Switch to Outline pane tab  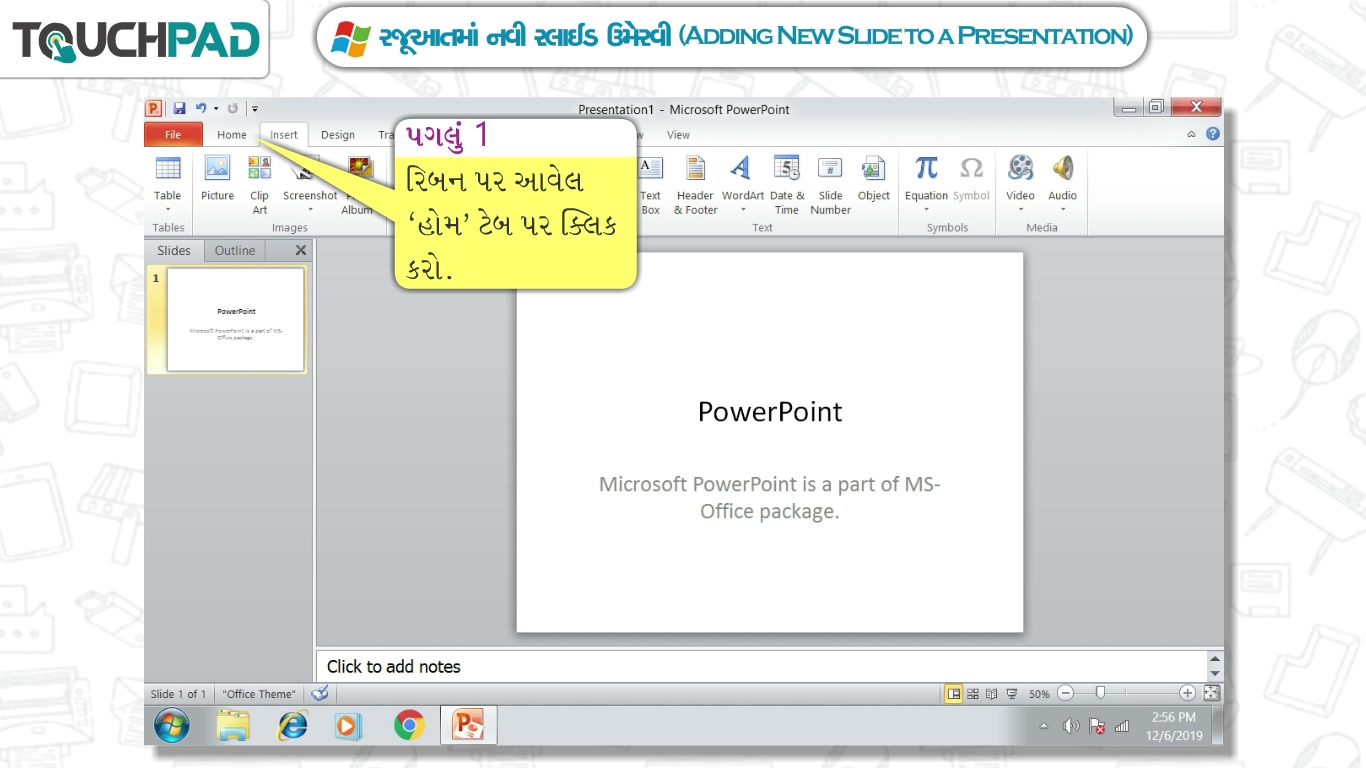pyautogui.click(x=235, y=251)
